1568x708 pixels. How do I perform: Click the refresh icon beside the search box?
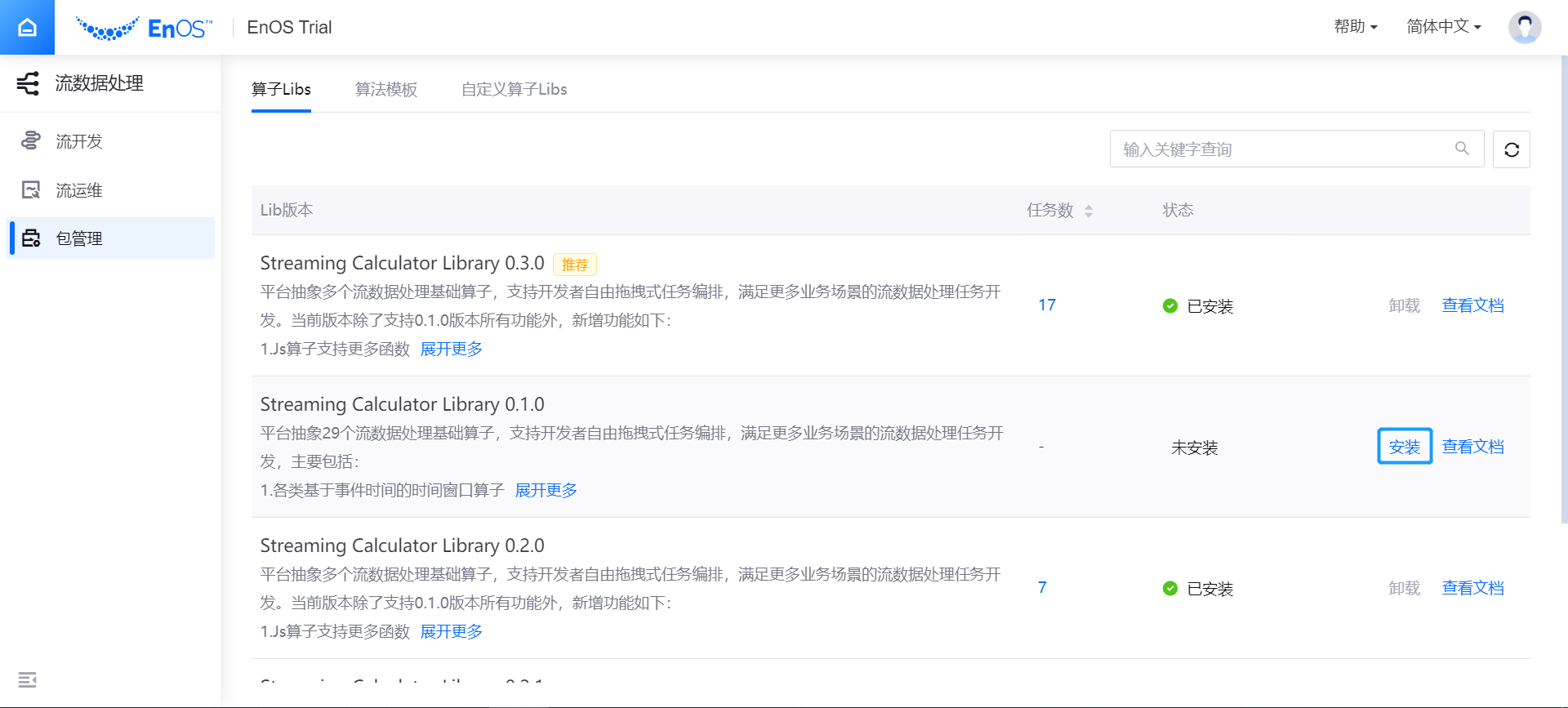[1511, 149]
